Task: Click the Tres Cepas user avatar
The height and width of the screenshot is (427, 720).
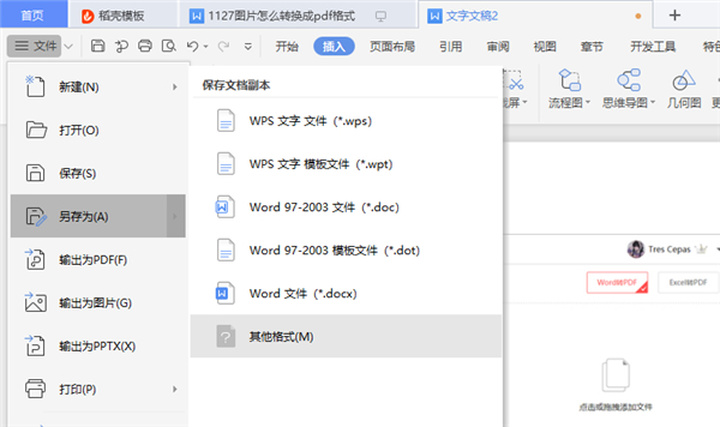Action: 636,249
